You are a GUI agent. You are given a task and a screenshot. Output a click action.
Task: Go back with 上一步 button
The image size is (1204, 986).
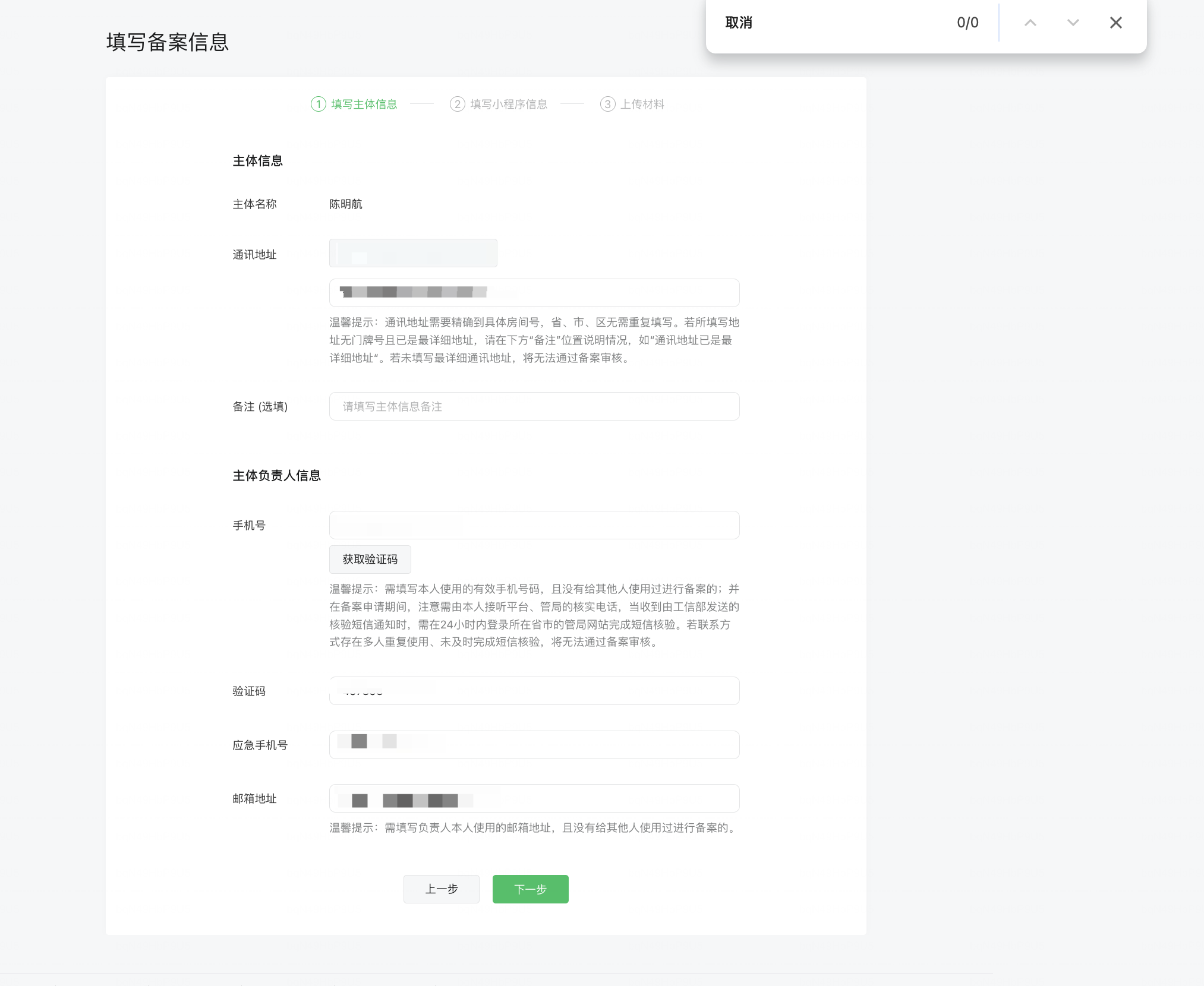[441, 889]
